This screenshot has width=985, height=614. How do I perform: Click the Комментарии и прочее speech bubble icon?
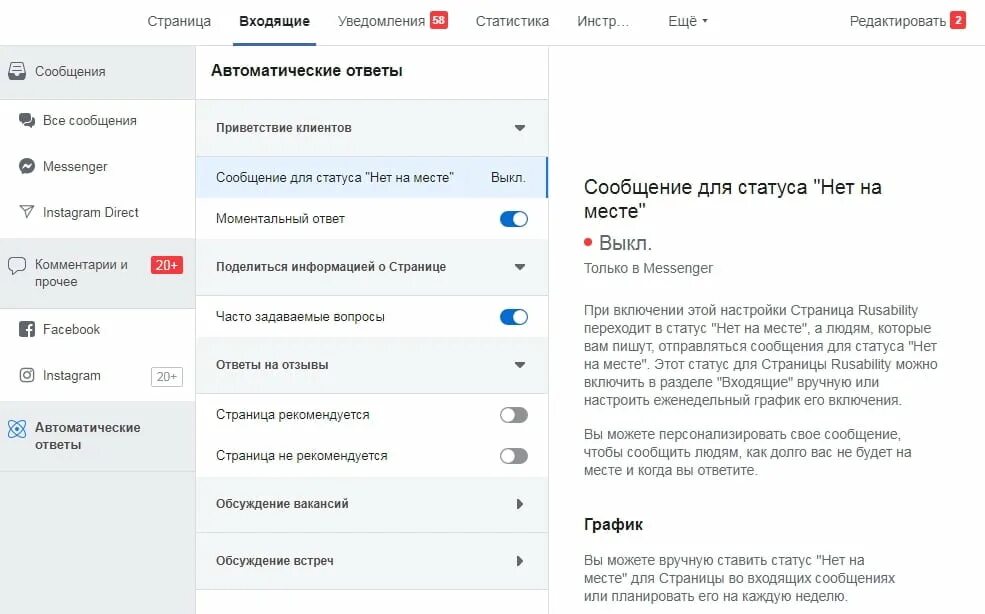tap(17, 265)
